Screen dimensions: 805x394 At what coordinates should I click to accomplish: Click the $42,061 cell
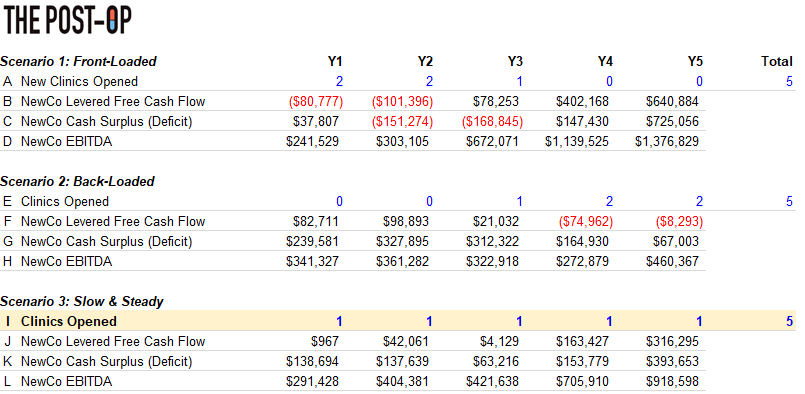tap(406, 342)
